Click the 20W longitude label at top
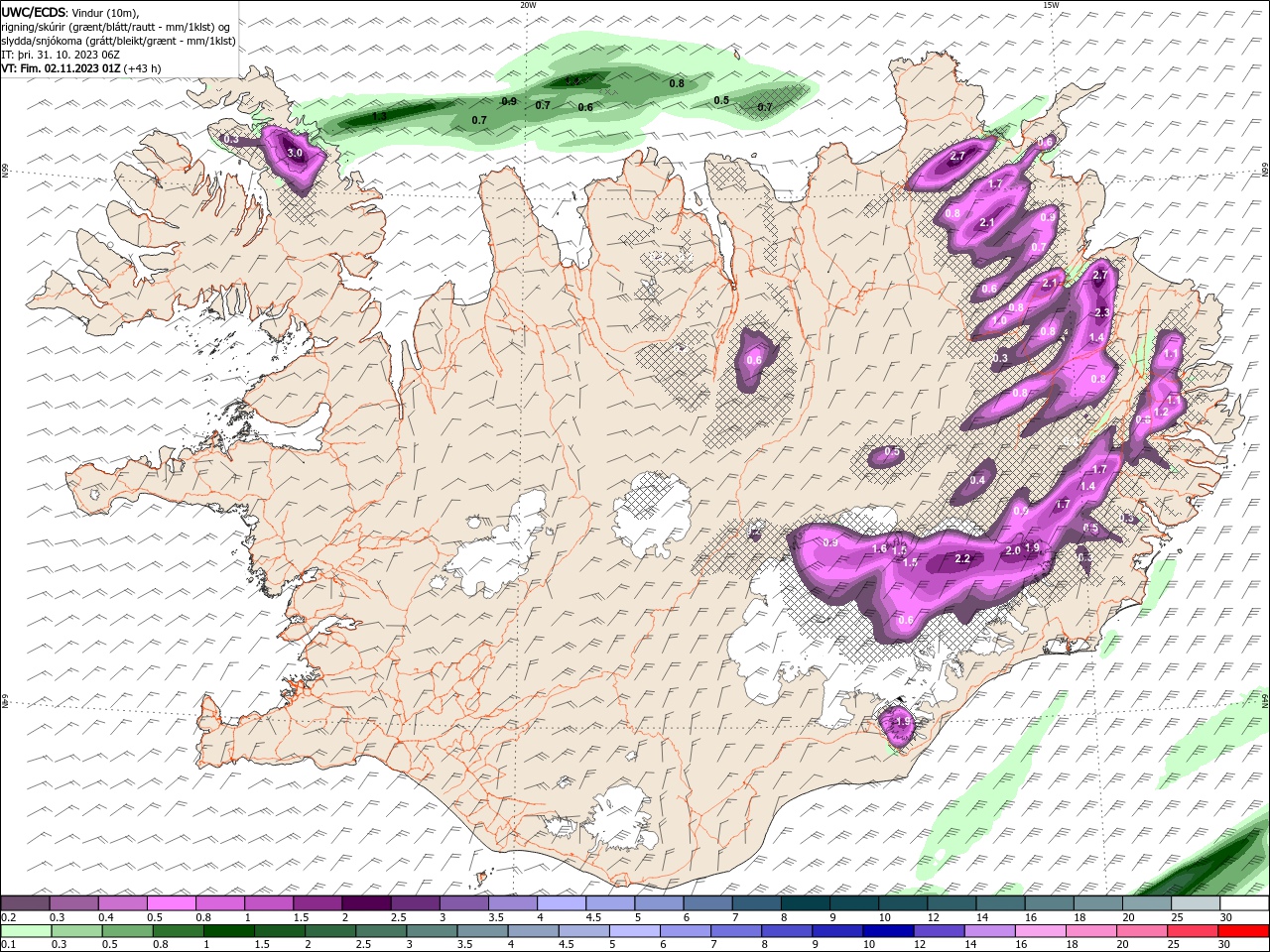The height and width of the screenshot is (952, 1270). pyautogui.click(x=528, y=5)
